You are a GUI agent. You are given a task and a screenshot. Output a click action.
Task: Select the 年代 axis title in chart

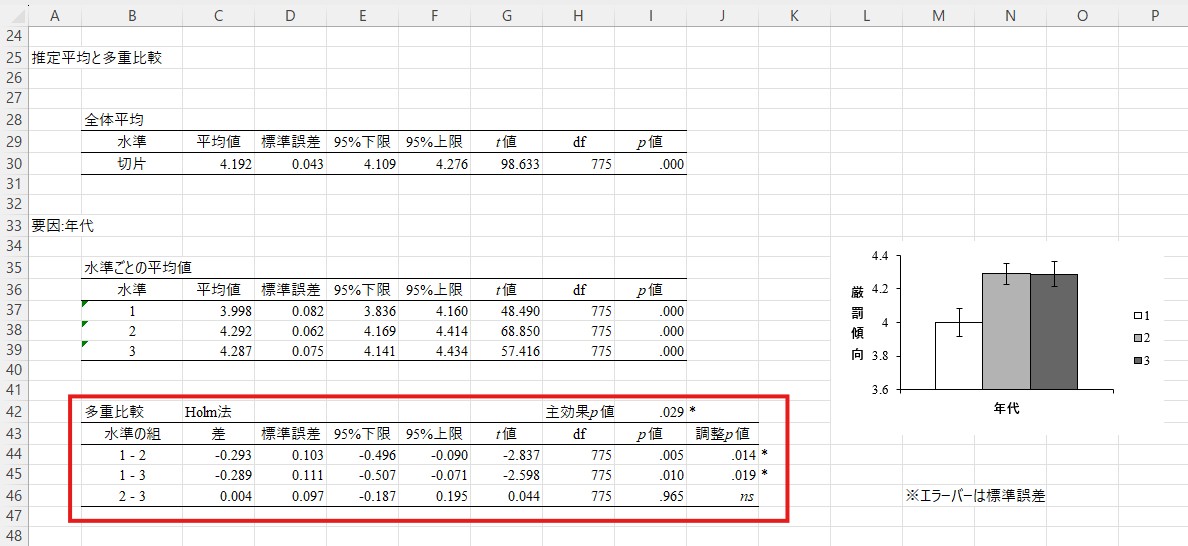tap(1006, 408)
